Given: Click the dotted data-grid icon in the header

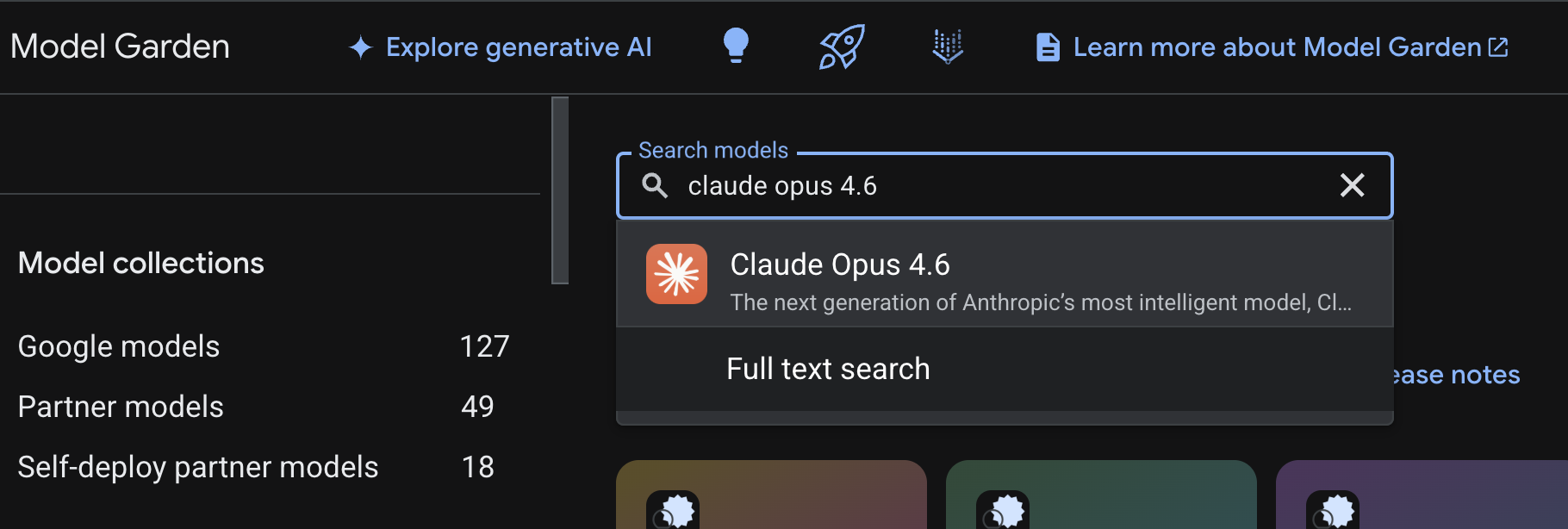Looking at the screenshot, I should coord(948,47).
